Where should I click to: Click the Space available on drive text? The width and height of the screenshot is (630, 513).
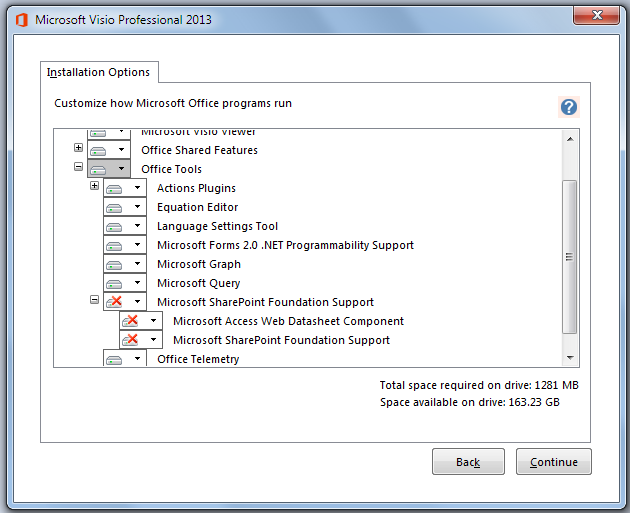pyautogui.click(x=470, y=402)
